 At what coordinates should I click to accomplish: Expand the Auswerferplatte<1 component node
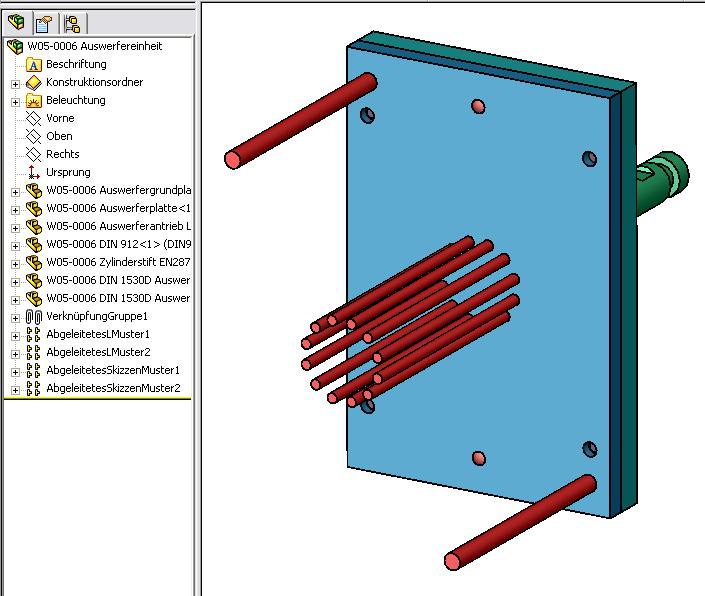[15, 210]
